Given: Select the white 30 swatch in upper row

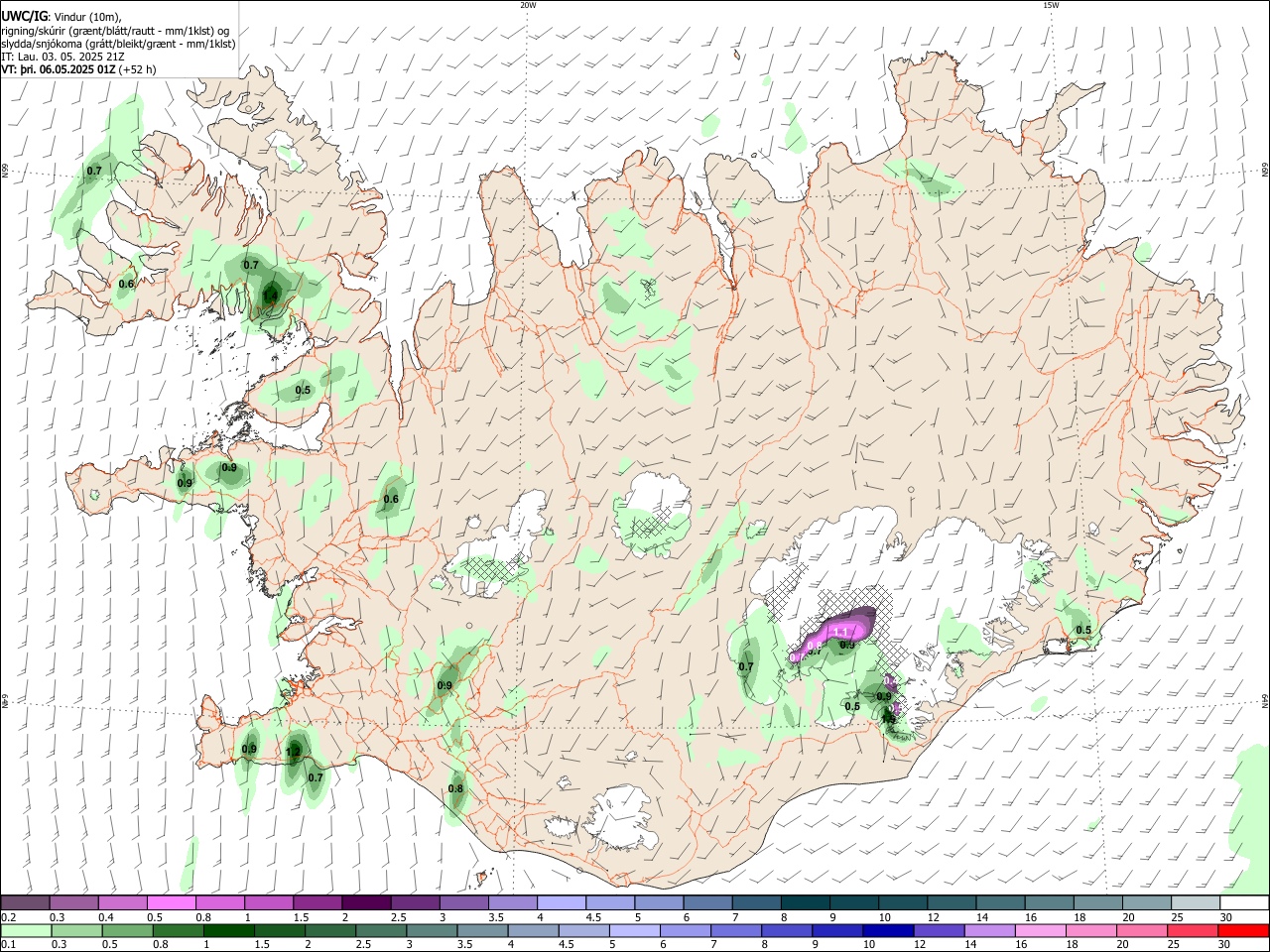Looking at the screenshot, I should point(1243,902).
